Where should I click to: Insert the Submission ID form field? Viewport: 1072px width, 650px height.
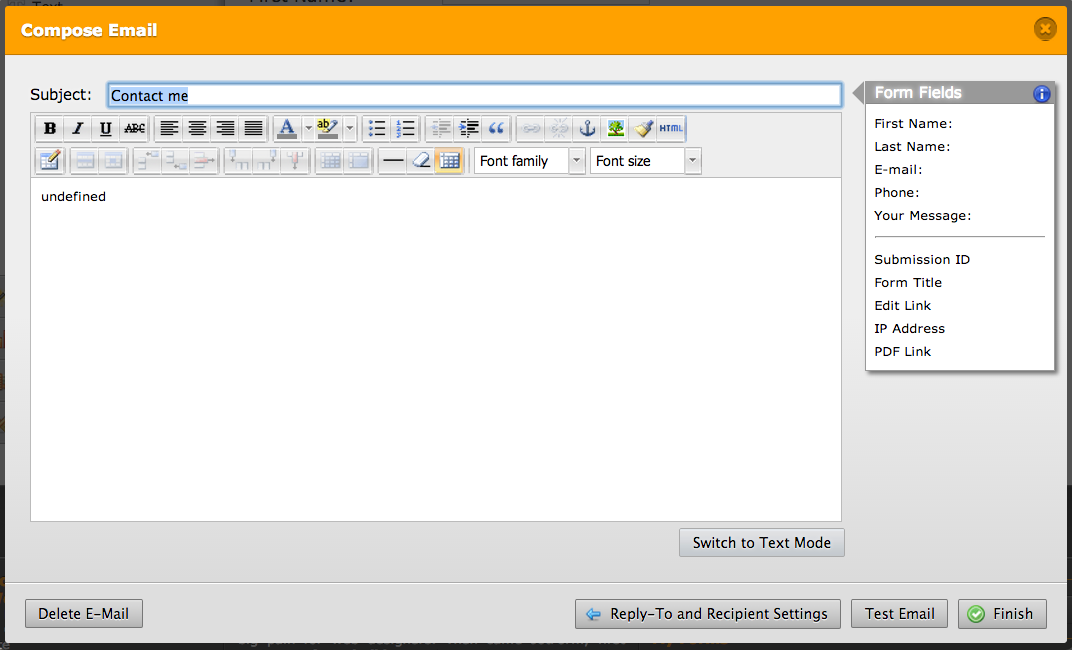pyautogui.click(x=922, y=260)
